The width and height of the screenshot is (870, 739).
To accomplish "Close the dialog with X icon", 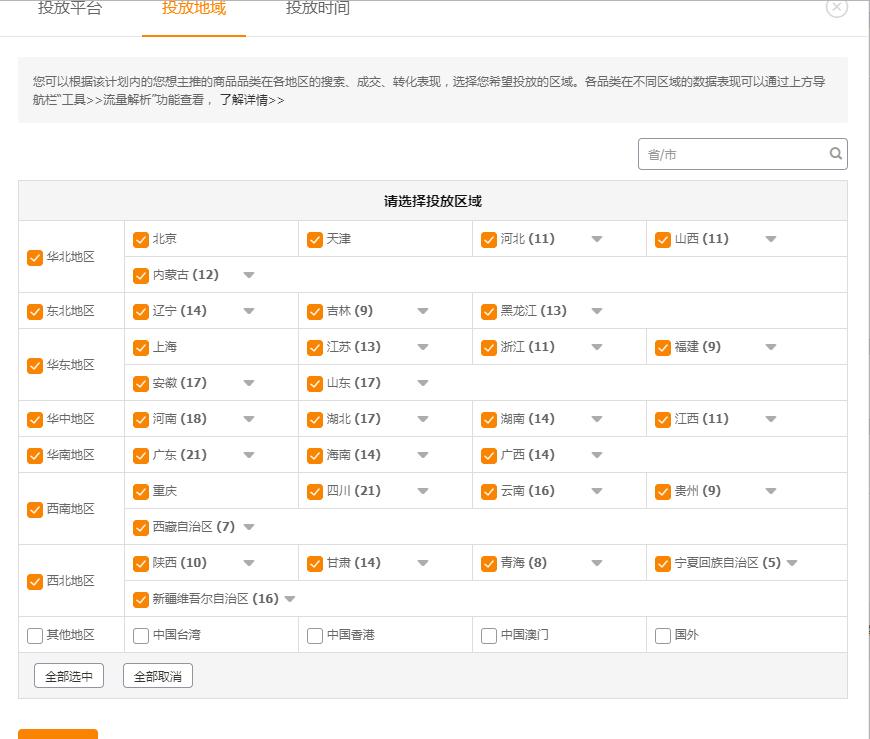I will pyautogui.click(x=837, y=8).
